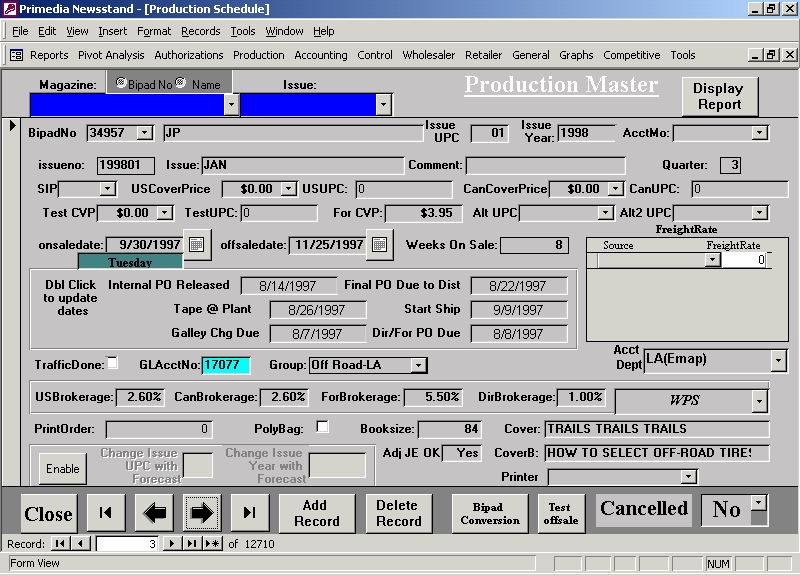Expand the WPS combo box
This screenshot has height=576, width=800.
(759, 401)
